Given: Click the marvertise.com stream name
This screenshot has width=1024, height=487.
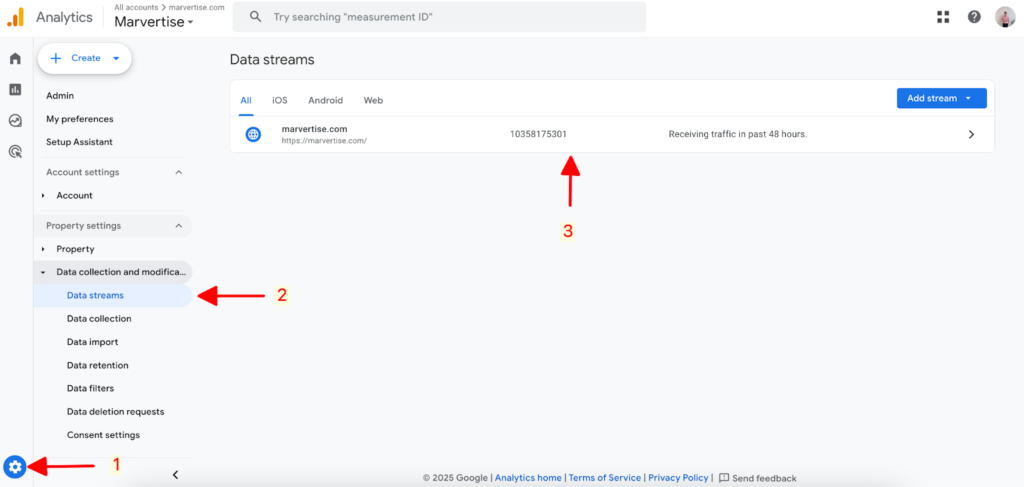Looking at the screenshot, I should tap(314, 129).
